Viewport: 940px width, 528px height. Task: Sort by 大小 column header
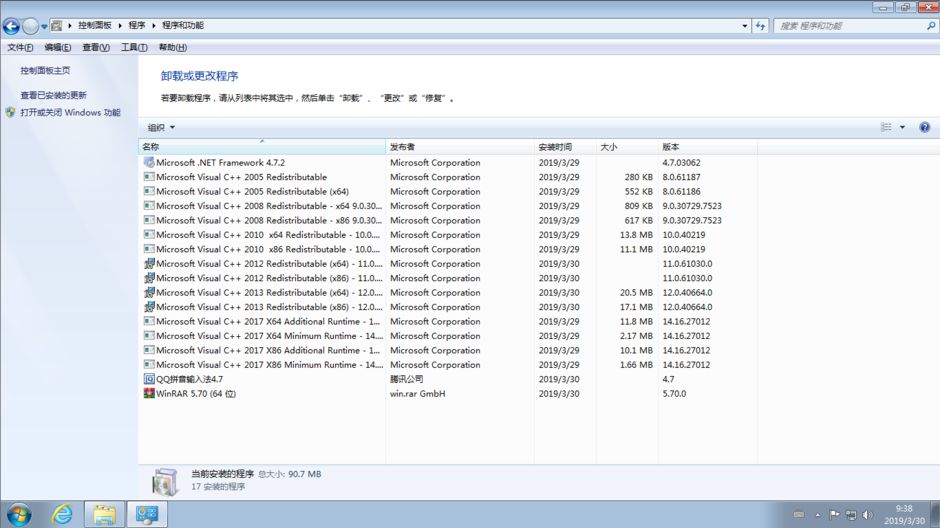pyautogui.click(x=627, y=147)
